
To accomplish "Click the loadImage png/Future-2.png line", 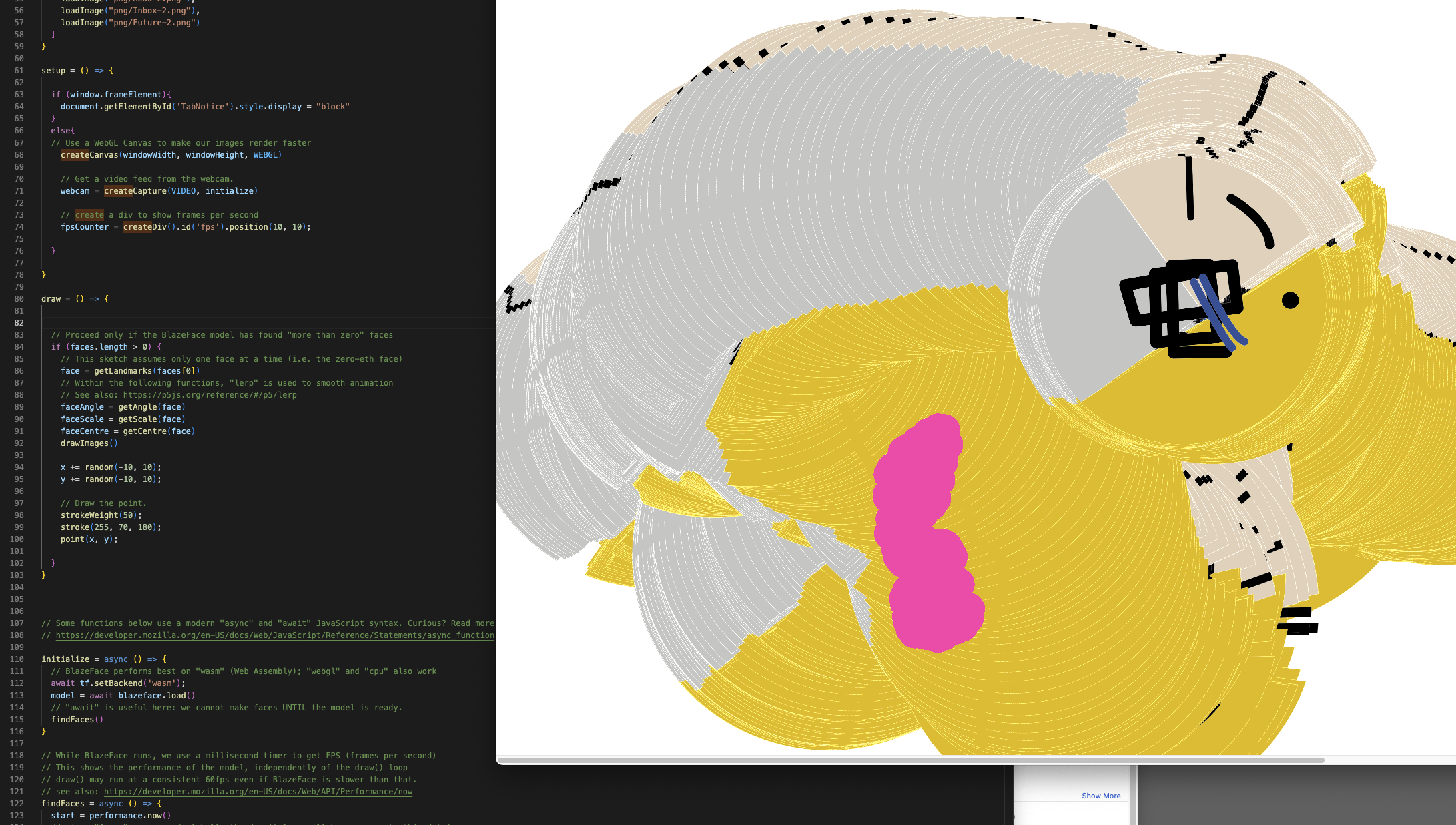I will pos(131,22).
